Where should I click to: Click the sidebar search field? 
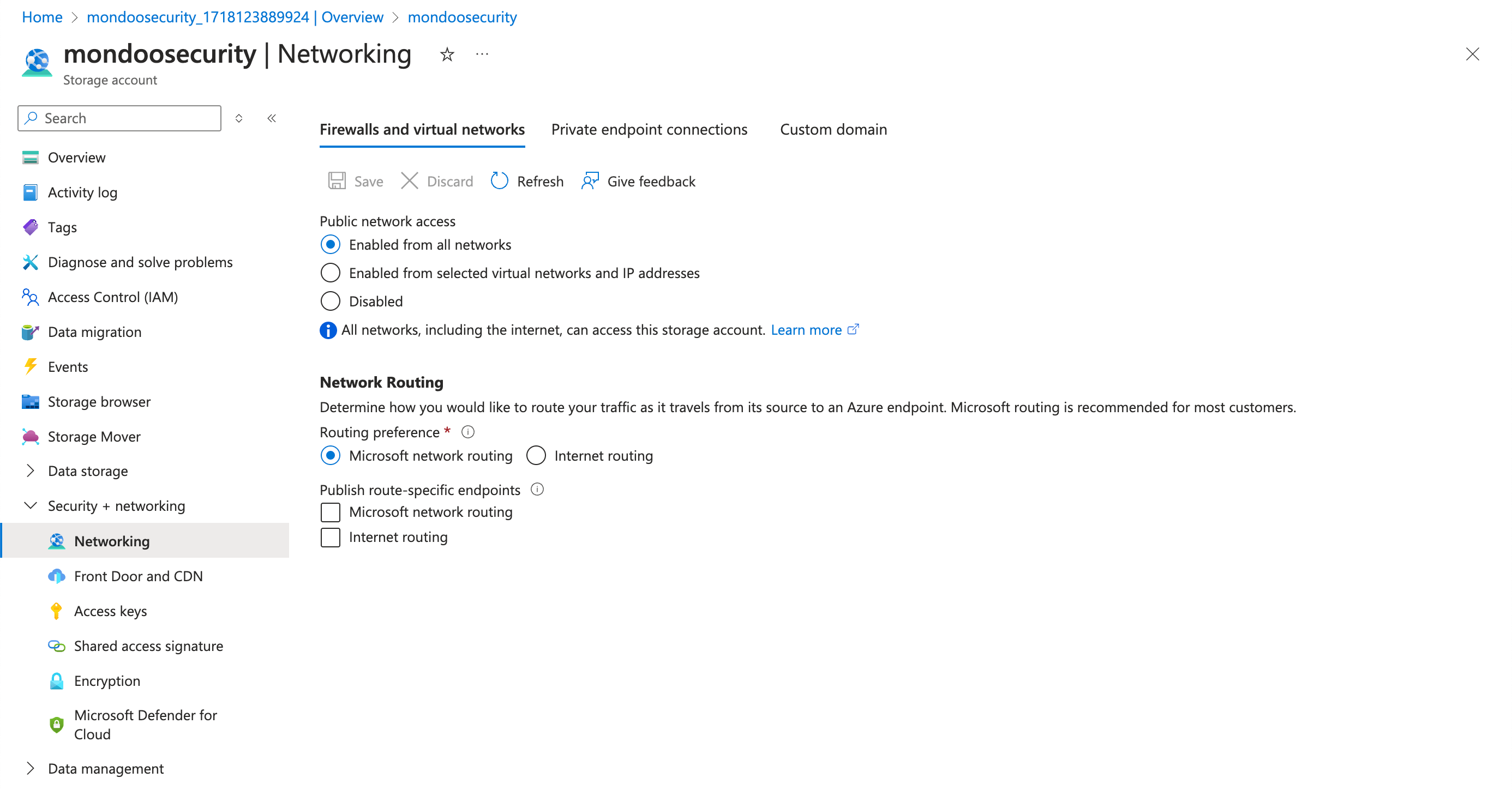coord(118,118)
